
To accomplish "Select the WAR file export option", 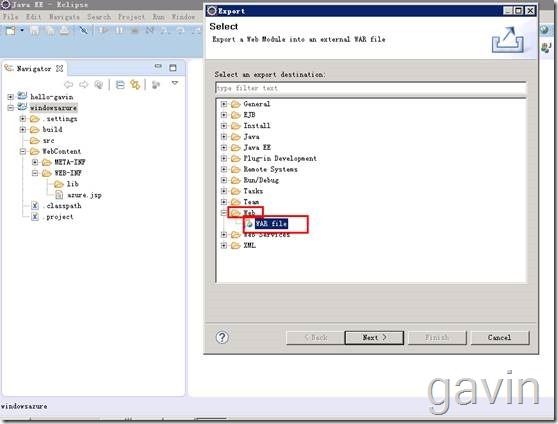I will tap(271, 224).
